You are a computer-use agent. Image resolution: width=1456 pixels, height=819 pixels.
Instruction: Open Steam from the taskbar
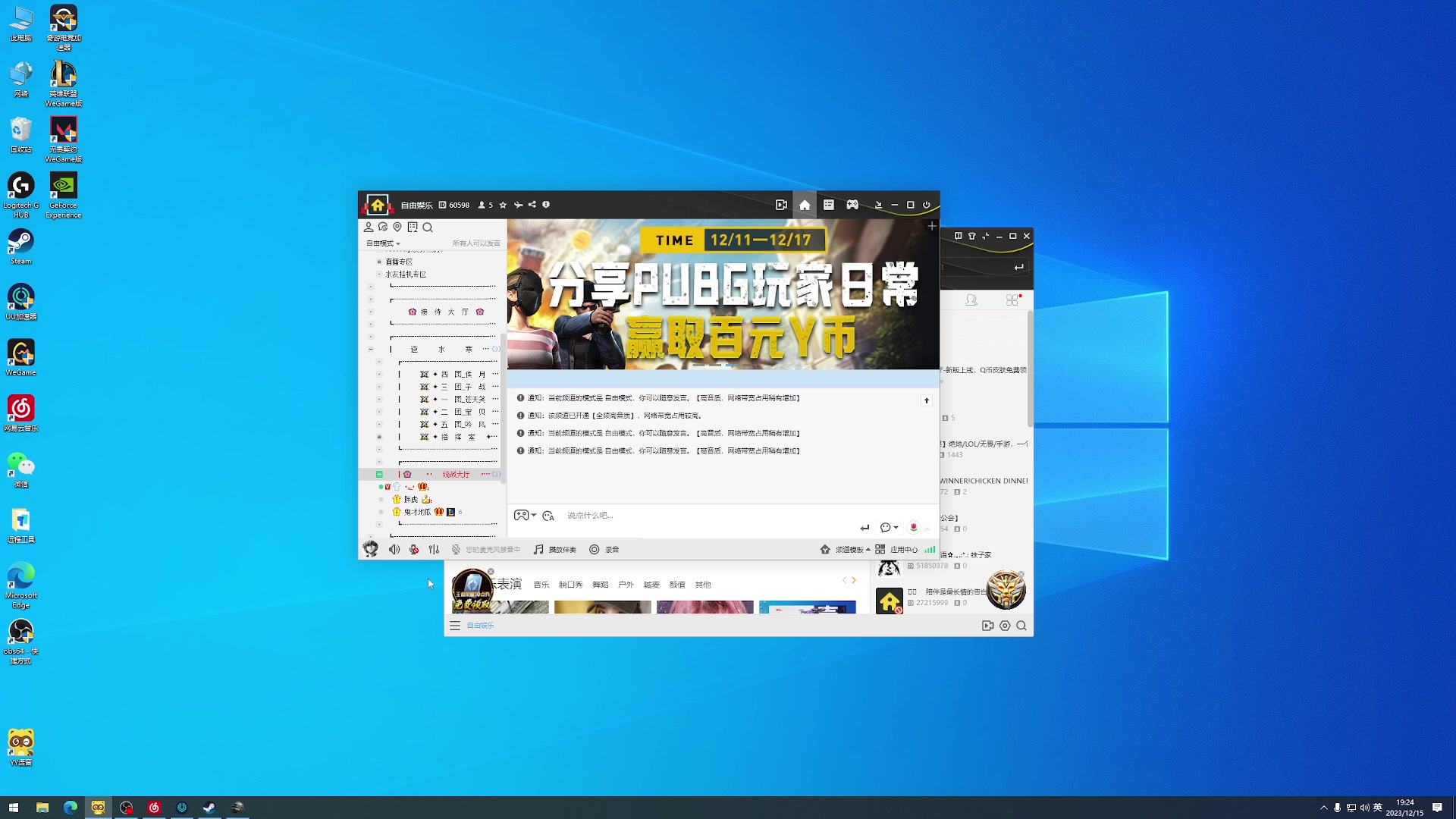click(x=209, y=808)
